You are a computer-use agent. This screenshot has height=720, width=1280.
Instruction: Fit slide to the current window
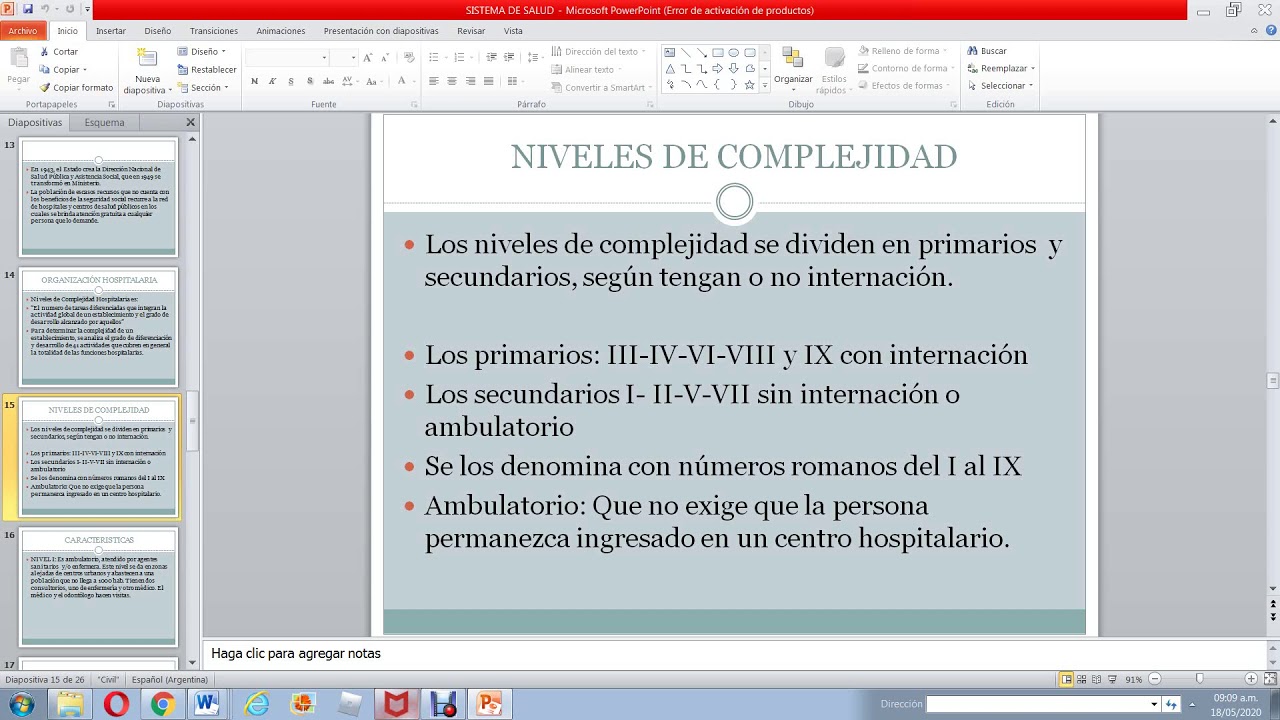[x=1268, y=680]
